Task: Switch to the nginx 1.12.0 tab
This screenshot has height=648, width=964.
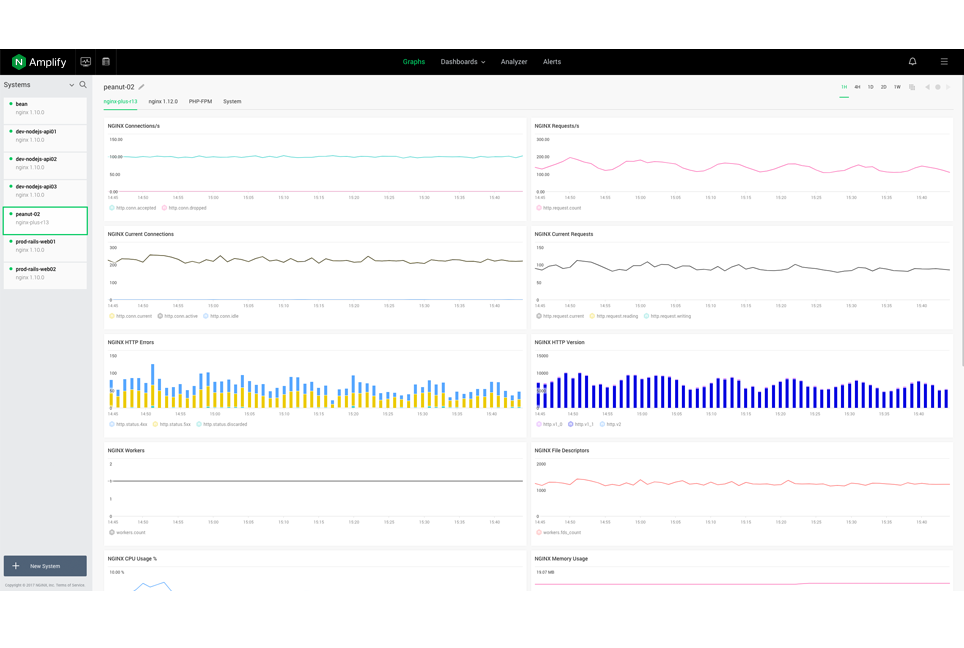Action: [163, 101]
